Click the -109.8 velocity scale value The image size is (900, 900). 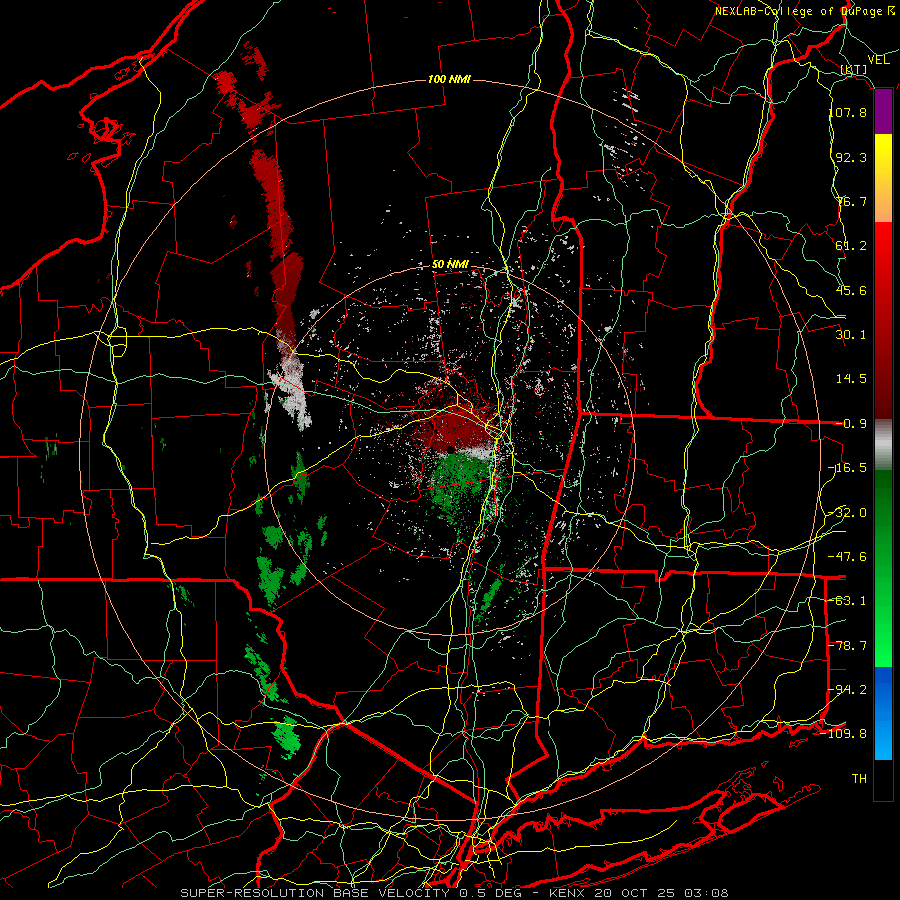[844, 734]
